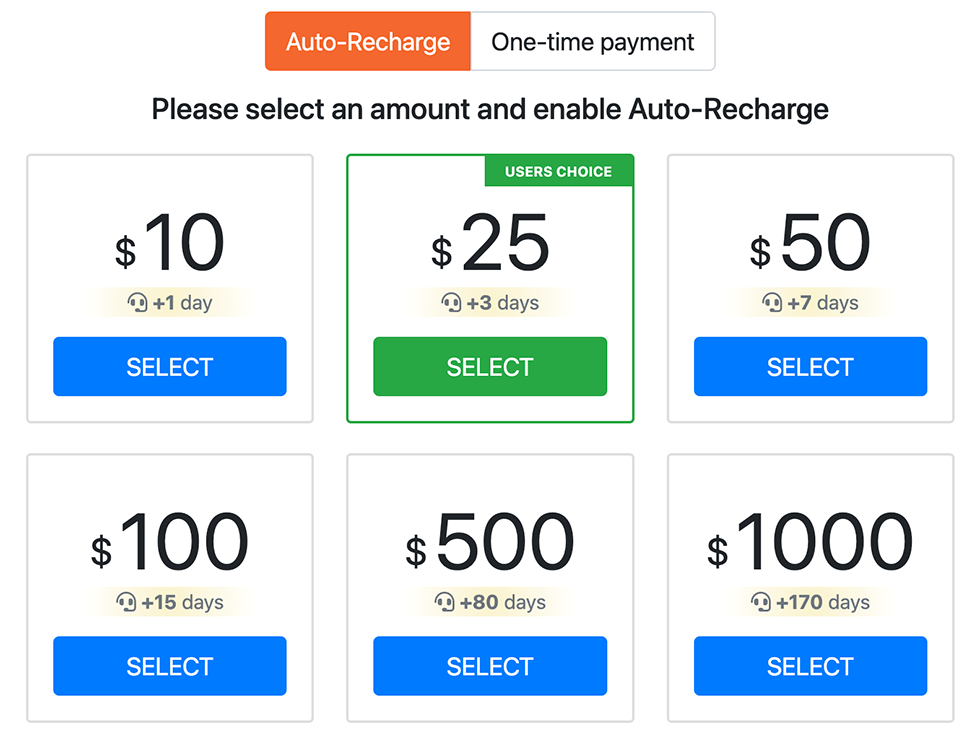Switch to One-time payment tab
Image resolution: width=980 pixels, height=736 pixels.
[592, 41]
